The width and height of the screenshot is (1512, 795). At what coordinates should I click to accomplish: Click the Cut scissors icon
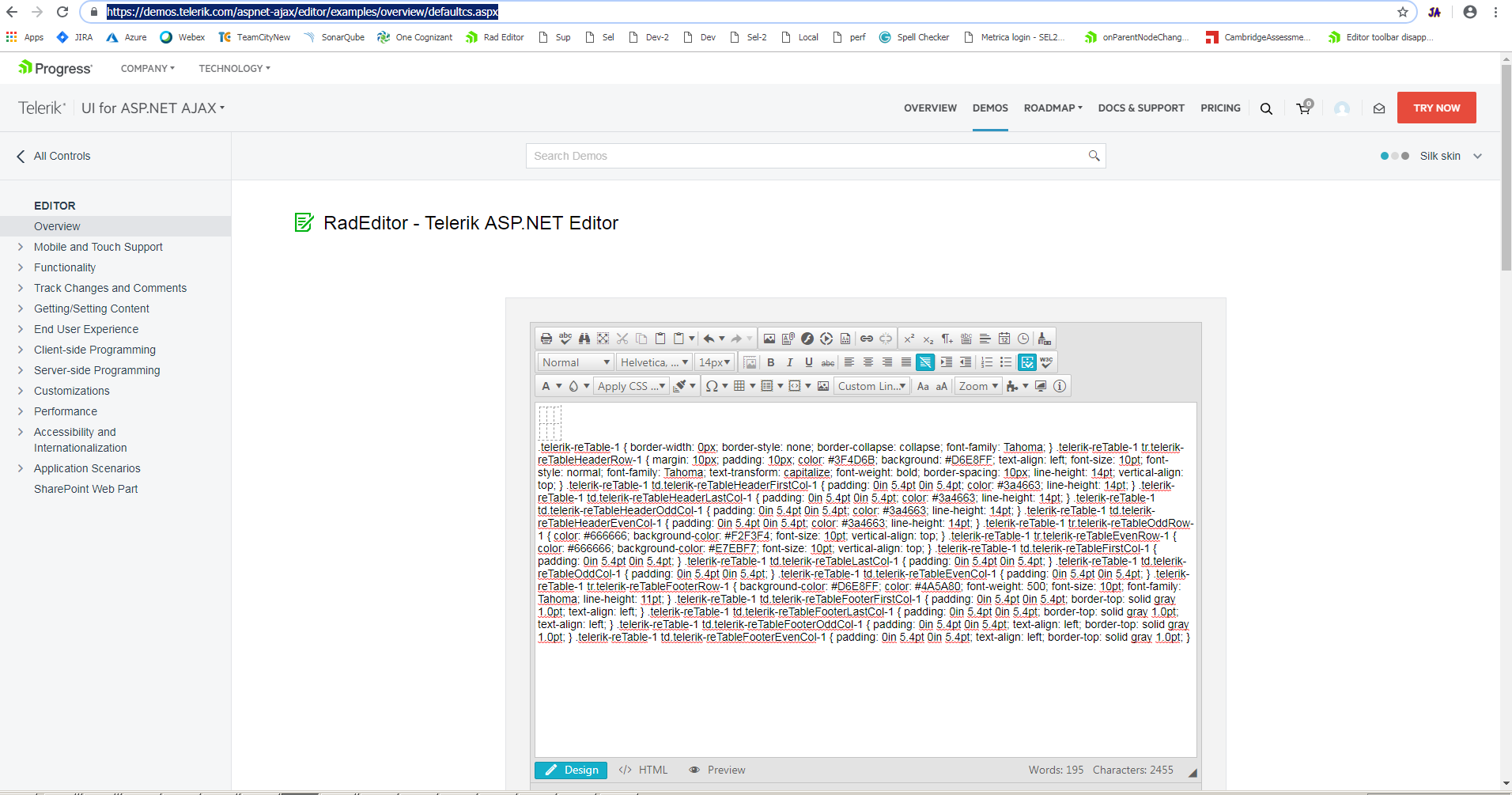click(x=622, y=339)
